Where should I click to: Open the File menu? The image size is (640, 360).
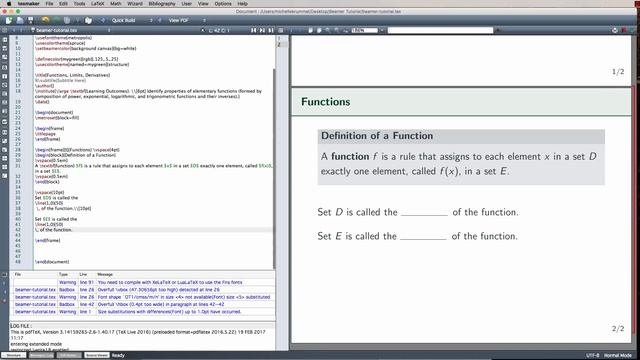point(49,3)
